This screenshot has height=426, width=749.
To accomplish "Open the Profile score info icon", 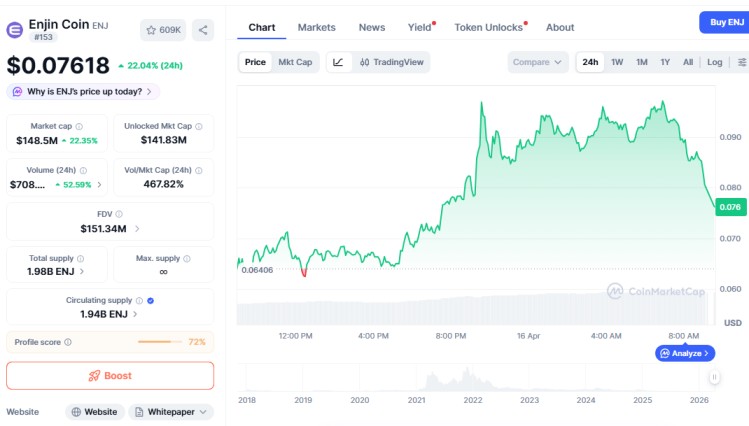I will (x=68, y=342).
